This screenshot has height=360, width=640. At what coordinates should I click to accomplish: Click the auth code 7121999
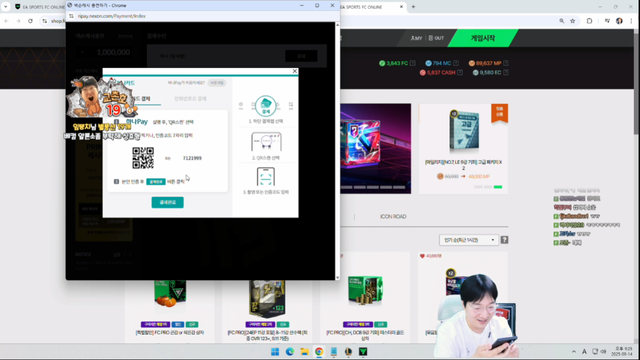click(x=192, y=158)
